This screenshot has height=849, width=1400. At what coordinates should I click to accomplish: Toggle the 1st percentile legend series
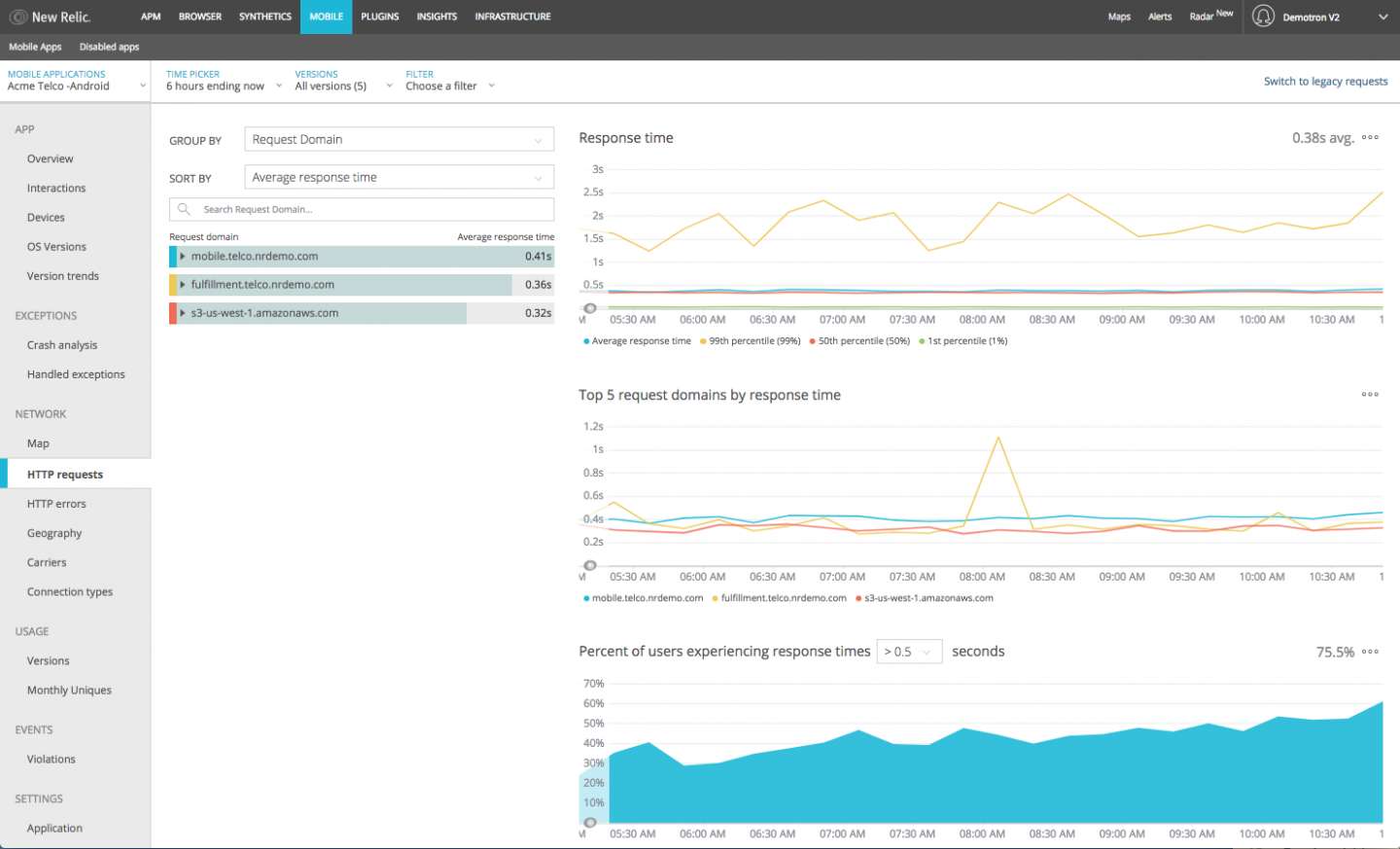tap(962, 341)
